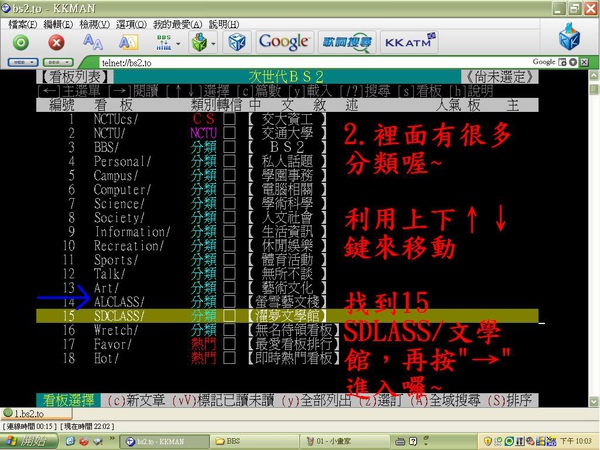The width and height of the screenshot is (600, 450).
Task: Click the Windows 開始 Start button
Action: click(28, 441)
